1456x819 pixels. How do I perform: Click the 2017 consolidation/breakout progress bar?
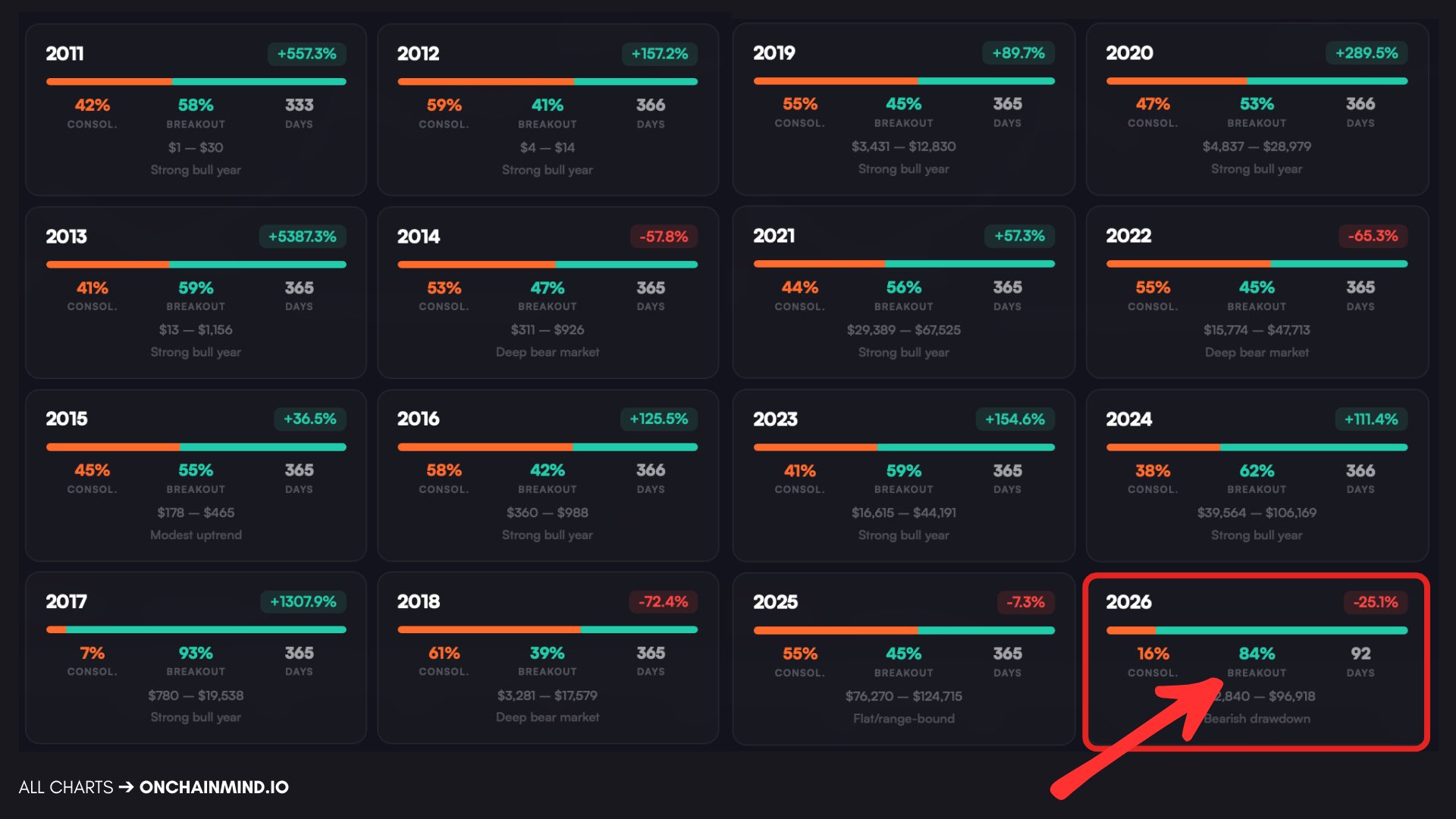[x=196, y=629]
